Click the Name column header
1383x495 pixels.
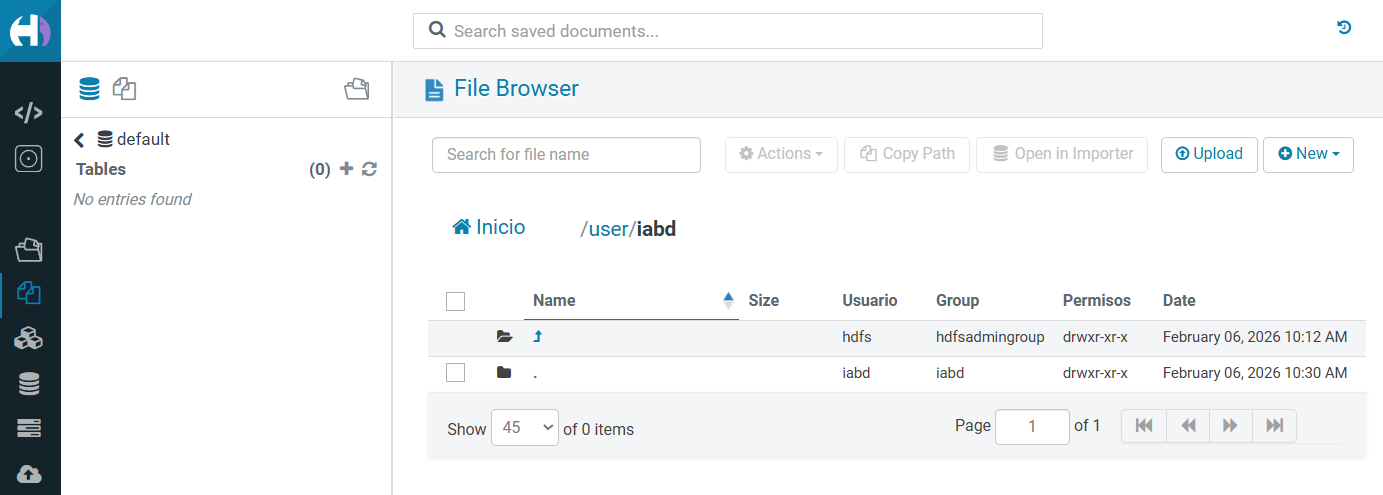[554, 300]
